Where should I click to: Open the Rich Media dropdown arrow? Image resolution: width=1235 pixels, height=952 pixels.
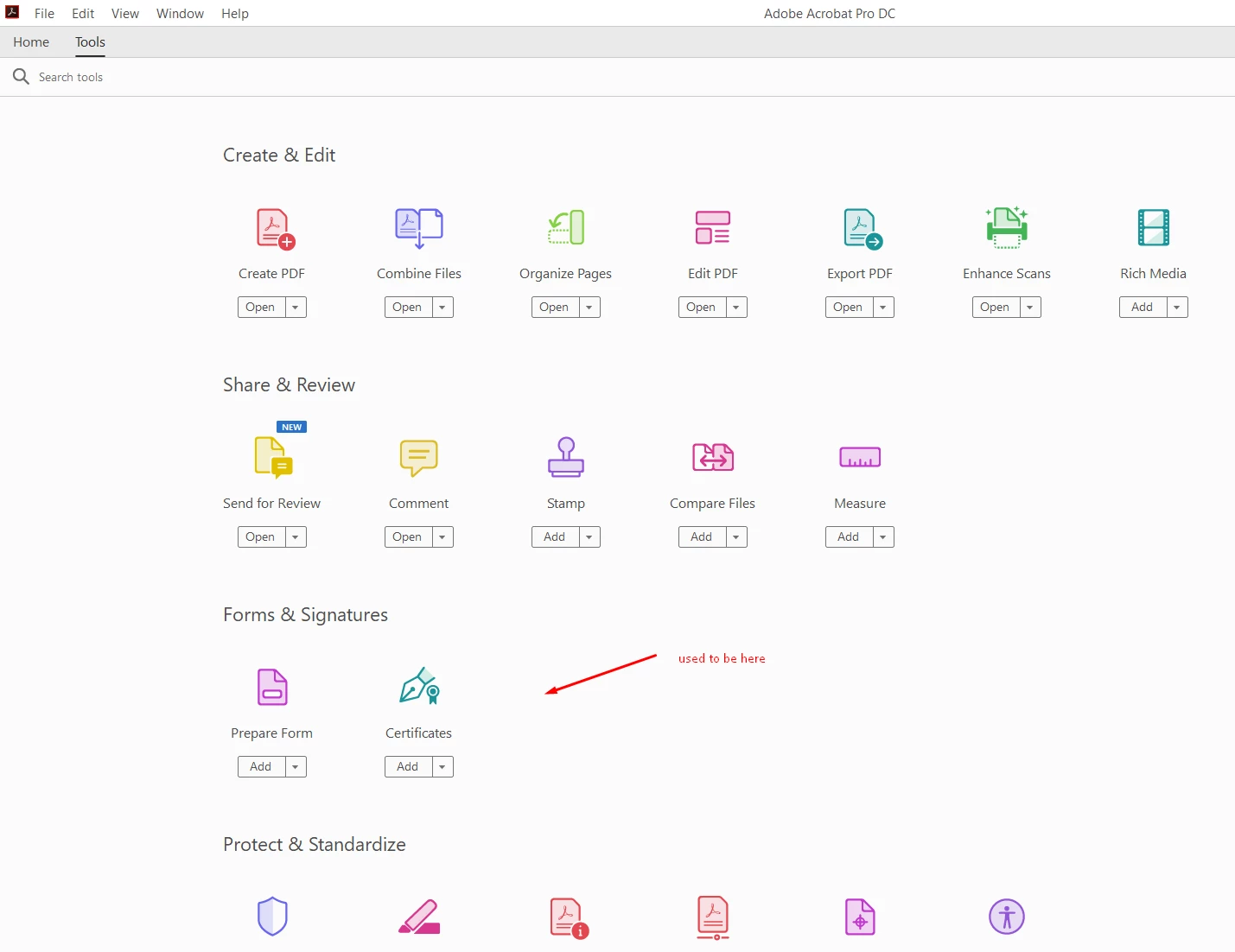point(1177,307)
